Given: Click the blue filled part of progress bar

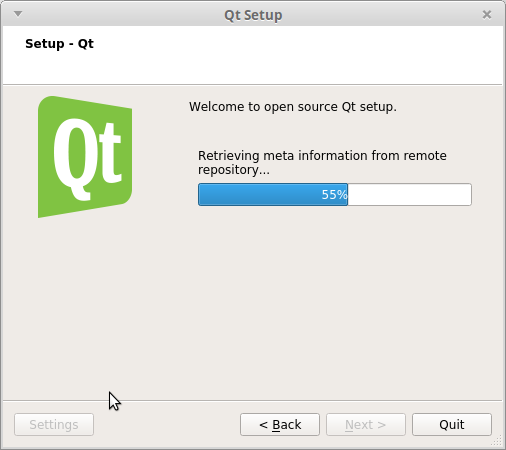Looking at the screenshot, I should [273, 194].
